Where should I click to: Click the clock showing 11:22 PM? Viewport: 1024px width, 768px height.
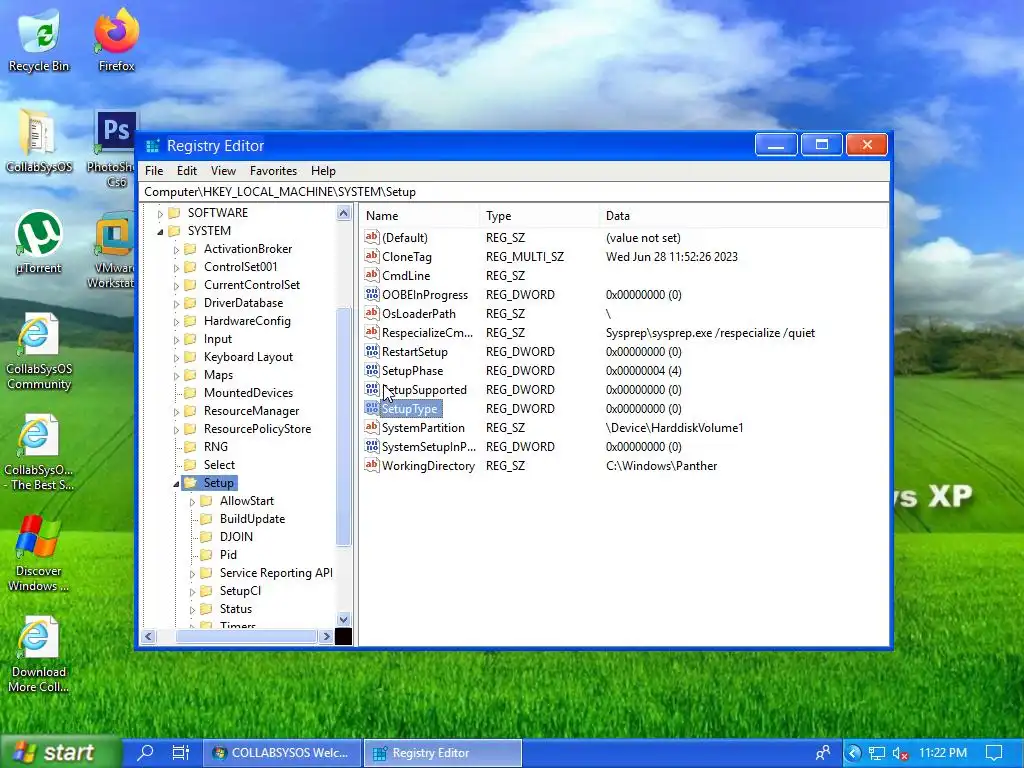942,752
